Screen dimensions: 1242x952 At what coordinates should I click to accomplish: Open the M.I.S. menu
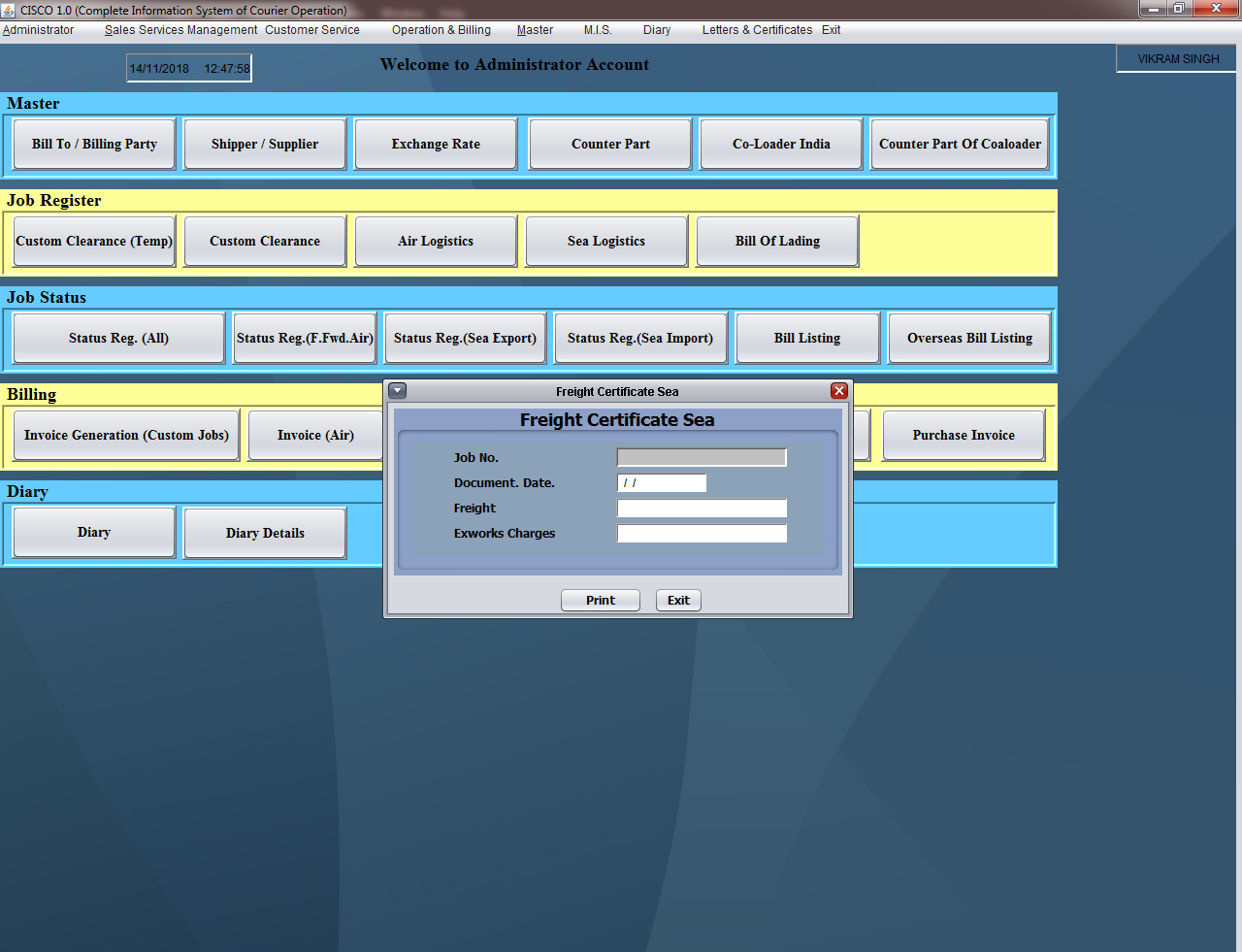pyautogui.click(x=598, y=30)
